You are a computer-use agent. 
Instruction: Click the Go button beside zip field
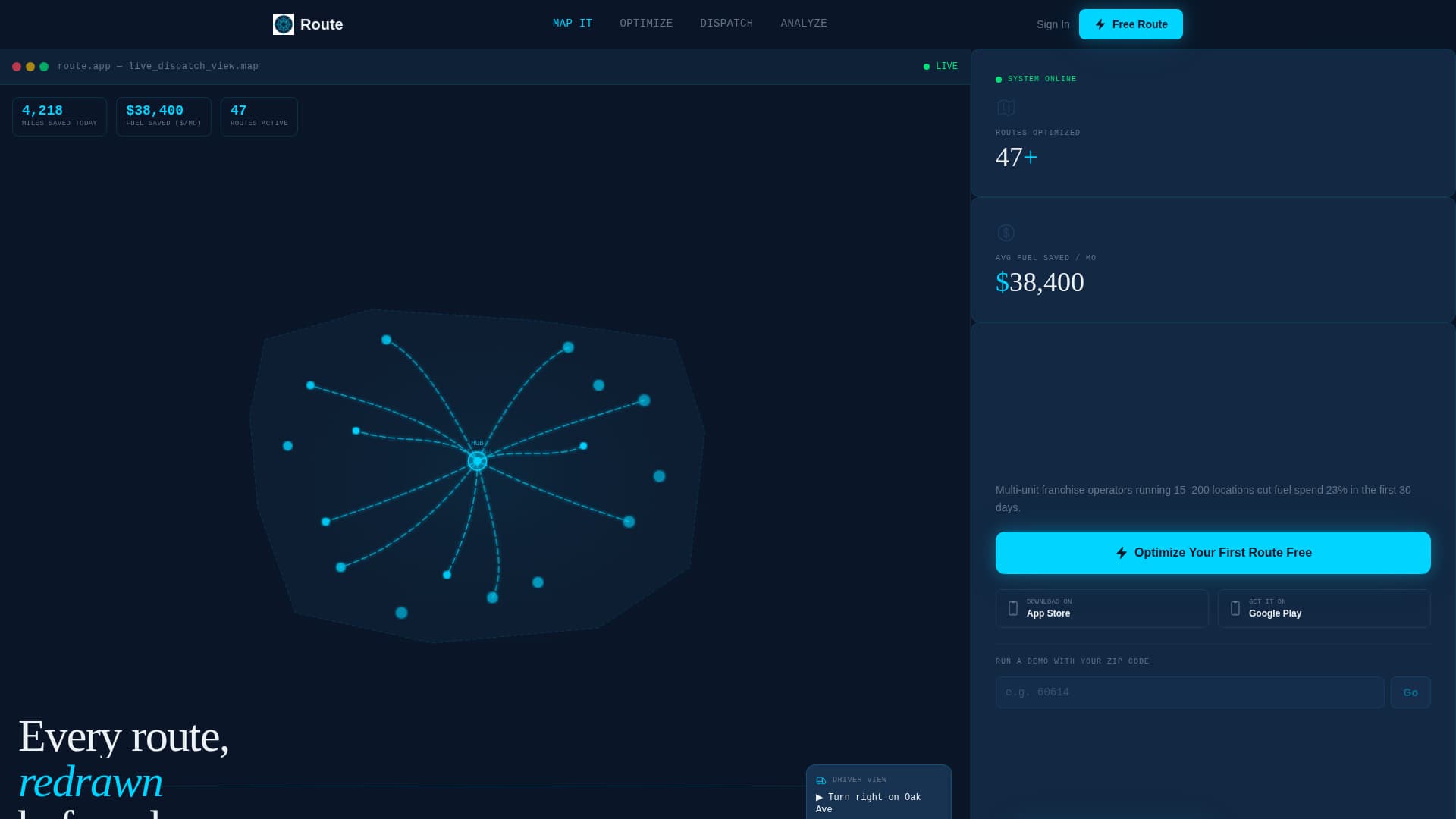point(1410,692)
